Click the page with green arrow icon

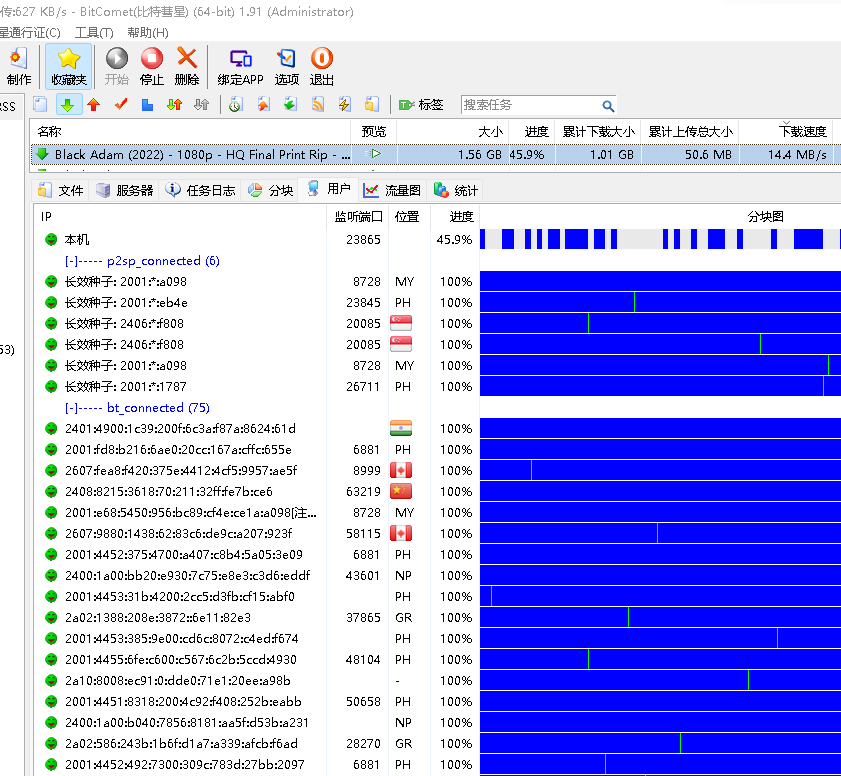290,105
